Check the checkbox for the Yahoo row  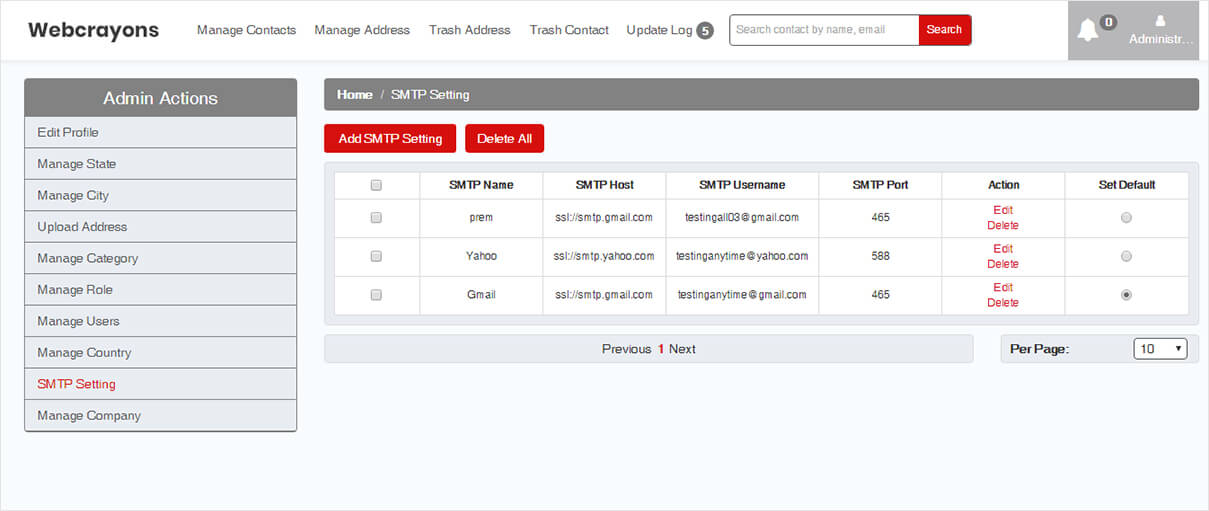(376, 256)
